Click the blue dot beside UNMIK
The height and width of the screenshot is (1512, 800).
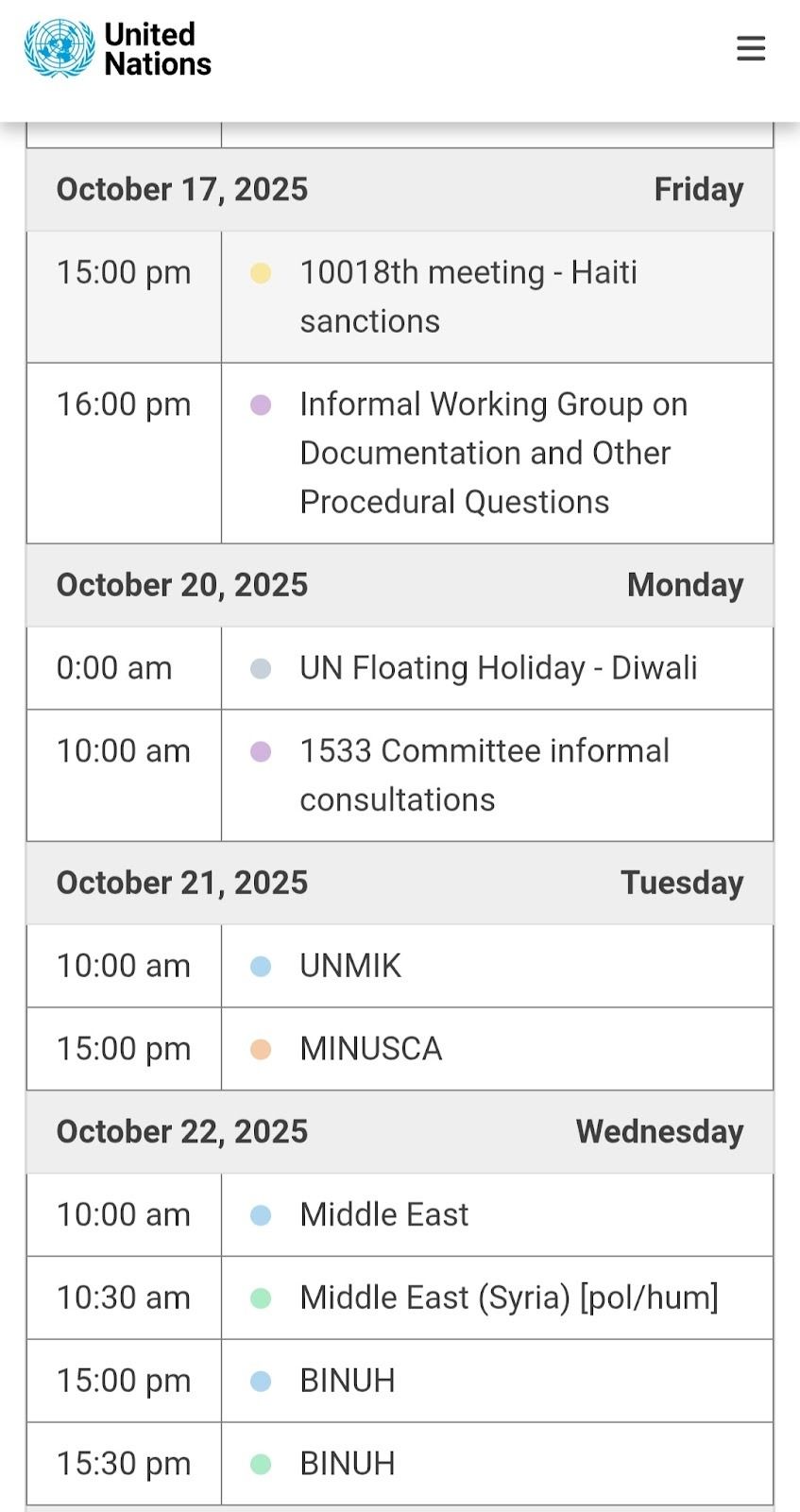point(261,966)
